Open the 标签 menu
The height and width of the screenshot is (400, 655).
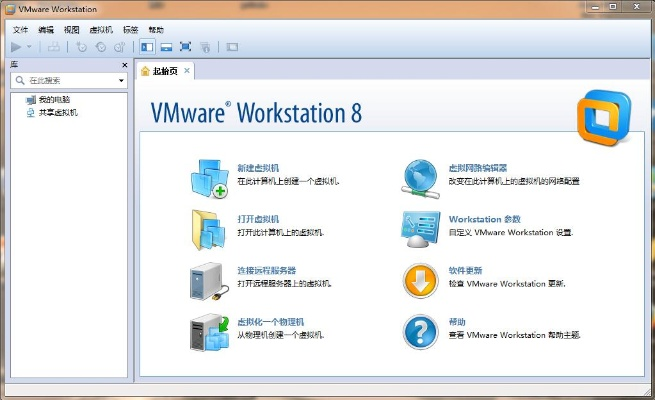coord(130,30)
